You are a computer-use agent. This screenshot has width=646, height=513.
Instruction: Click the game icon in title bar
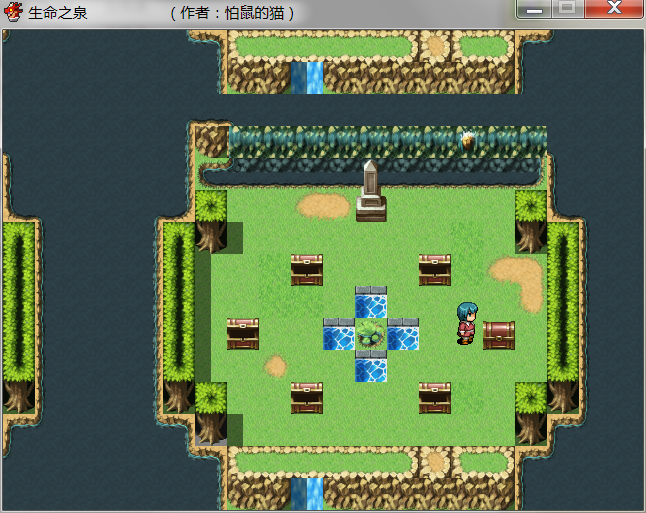point(13,12)
